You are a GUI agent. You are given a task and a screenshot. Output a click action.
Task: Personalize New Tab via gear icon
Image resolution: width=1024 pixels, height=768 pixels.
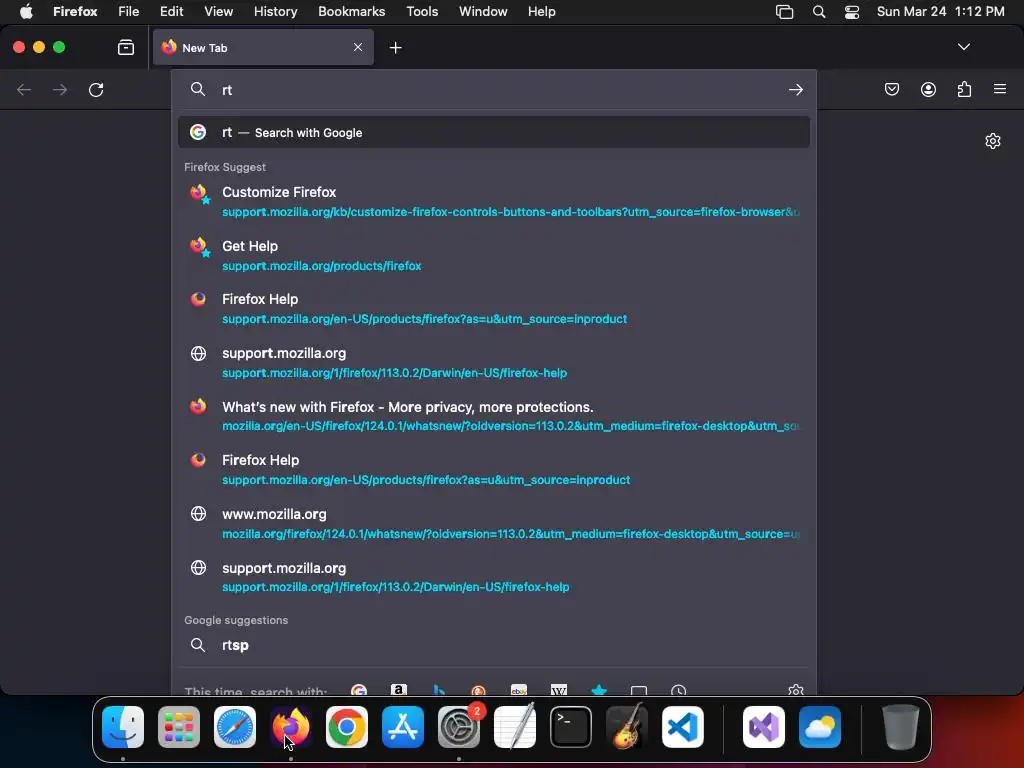[993, 141]
